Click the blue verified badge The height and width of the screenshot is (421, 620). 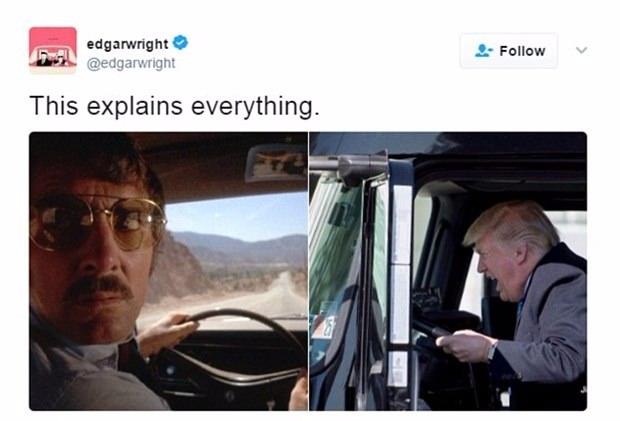pyautogui.click(x=181, y=42)
